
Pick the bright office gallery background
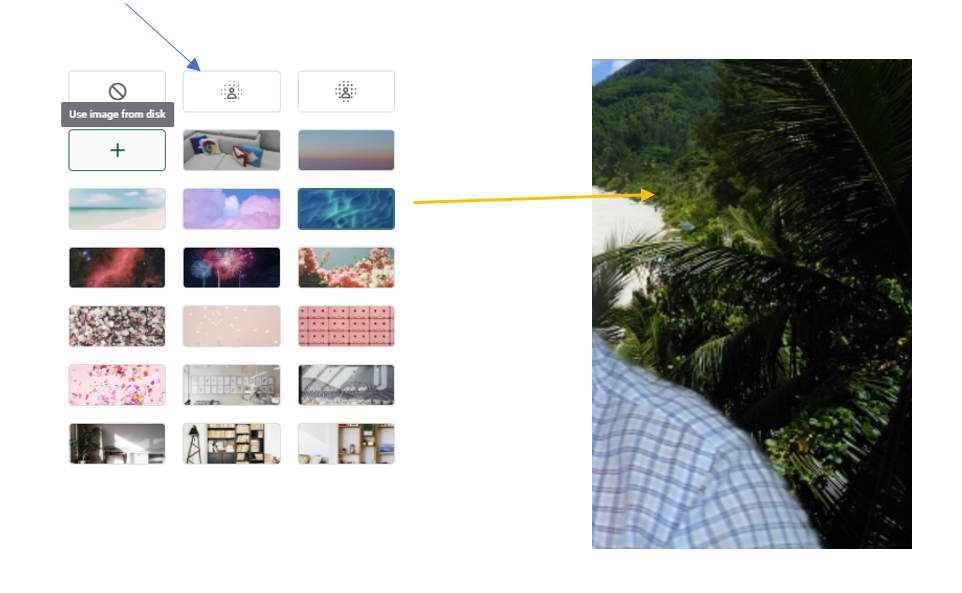231,385
